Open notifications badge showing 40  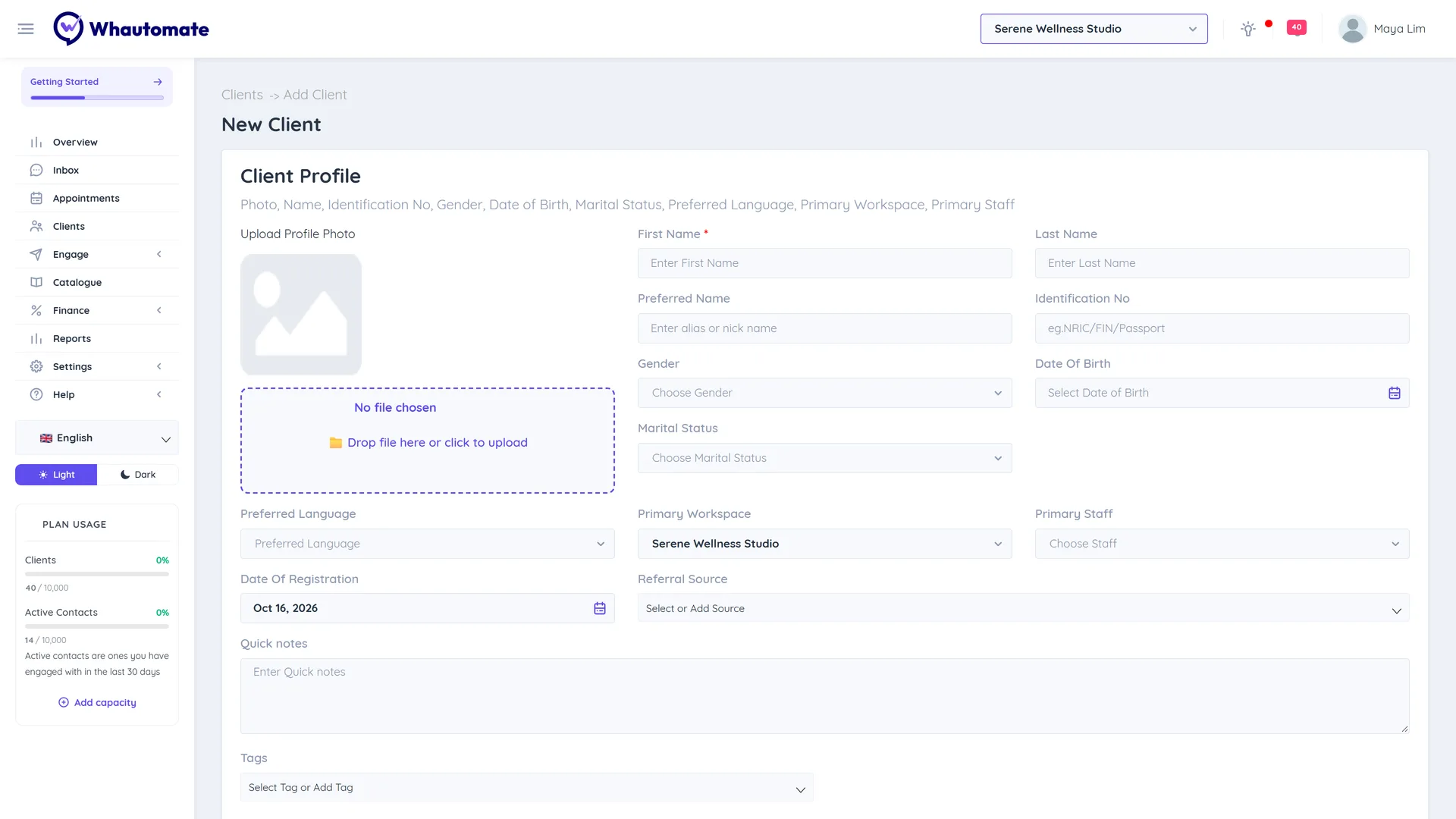pos(1297,28)
